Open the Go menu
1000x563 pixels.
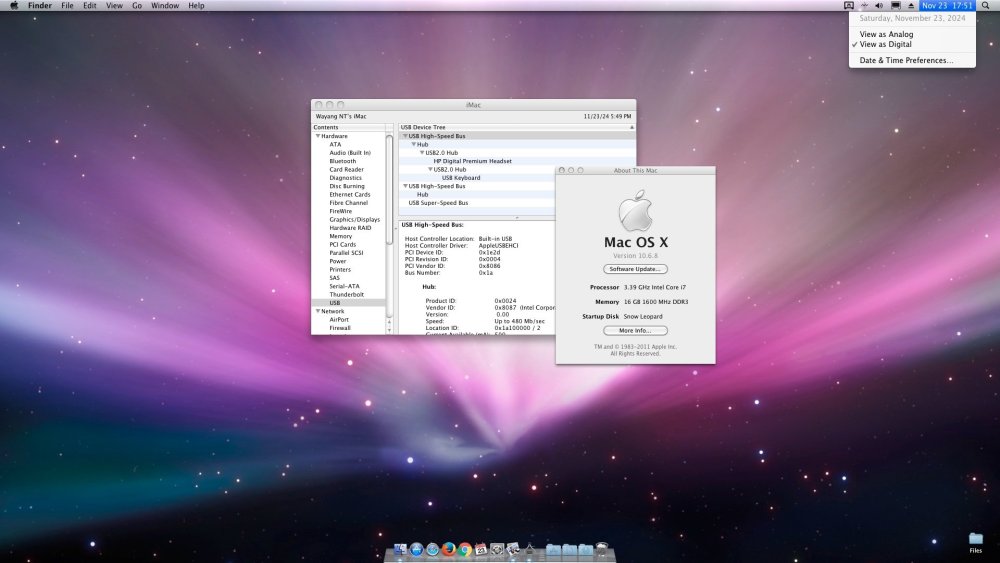tap(137, 5)
